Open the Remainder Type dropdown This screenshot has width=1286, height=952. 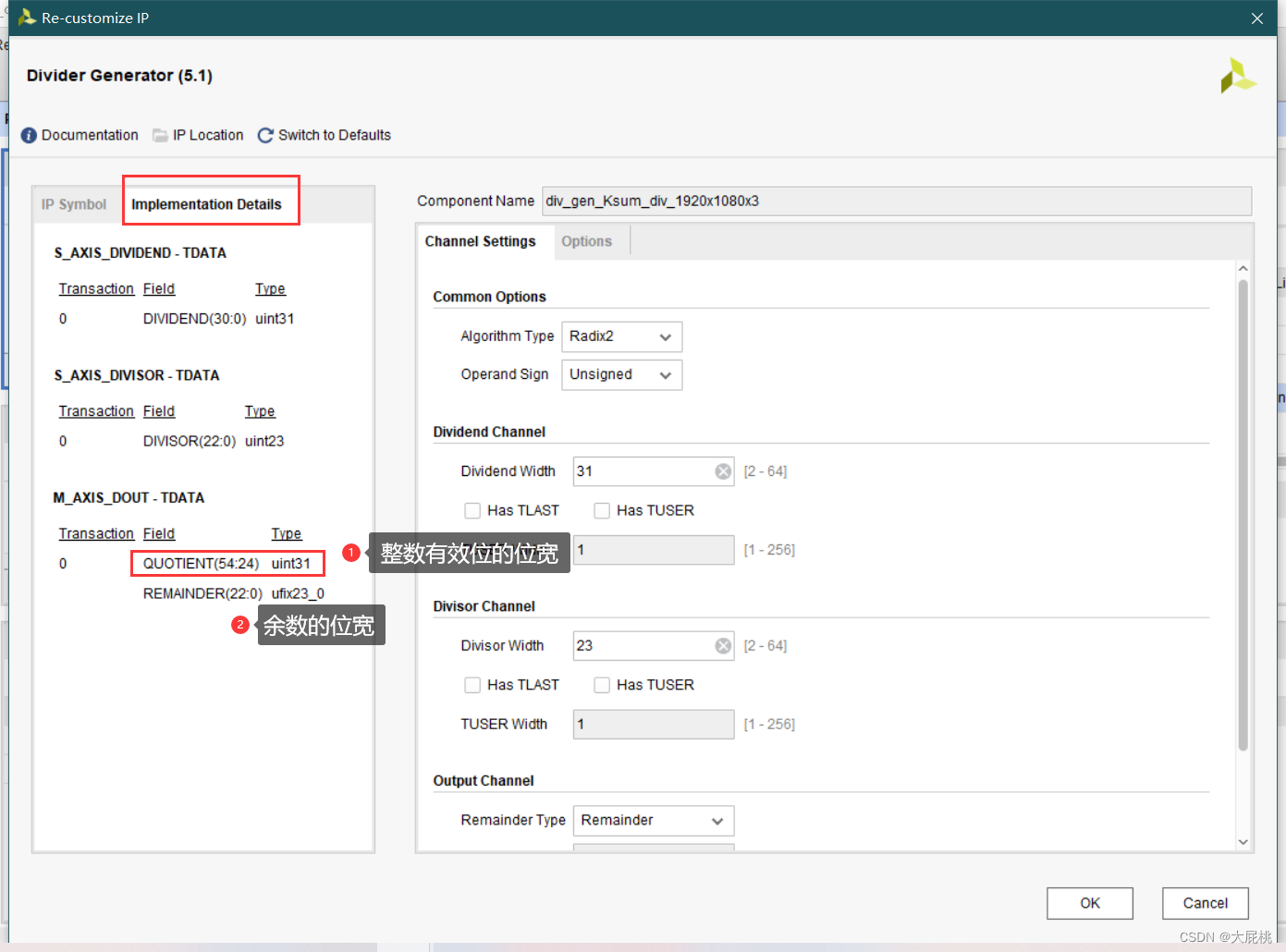click(x=654, y=820)
